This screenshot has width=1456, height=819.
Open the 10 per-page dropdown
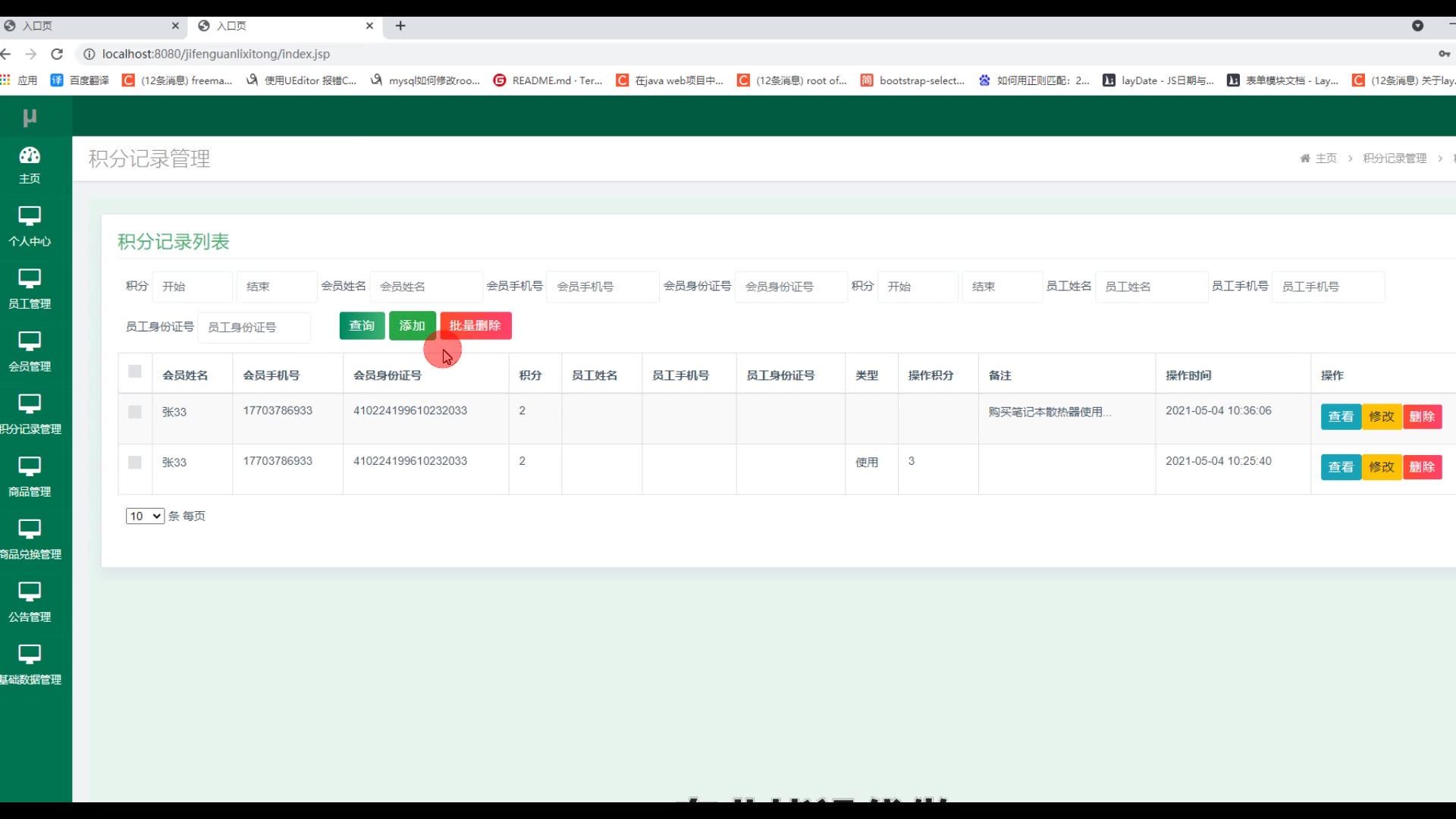[145, 516]
